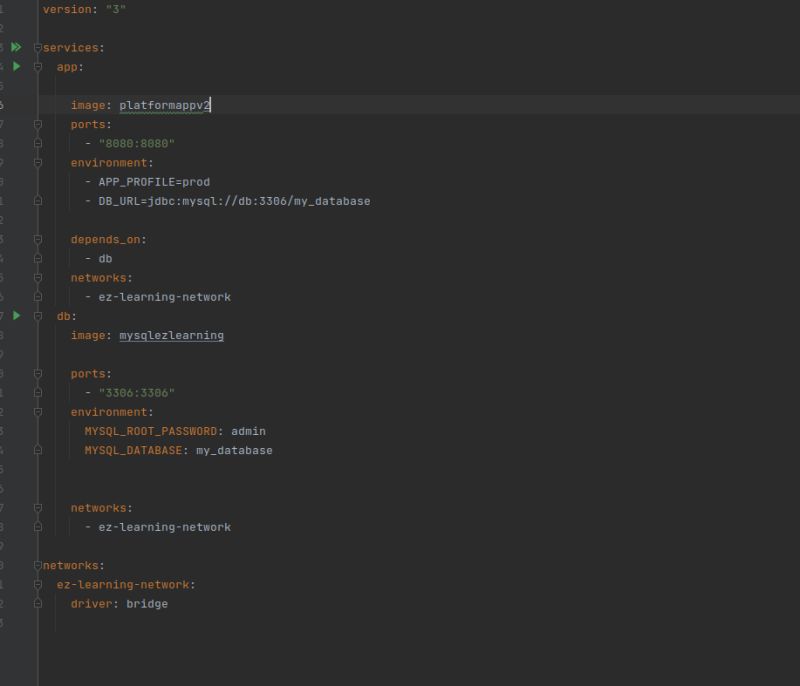800x686 pixels.
Task: Open the platformappv2 image link
Action: click(x=165, y=104)
